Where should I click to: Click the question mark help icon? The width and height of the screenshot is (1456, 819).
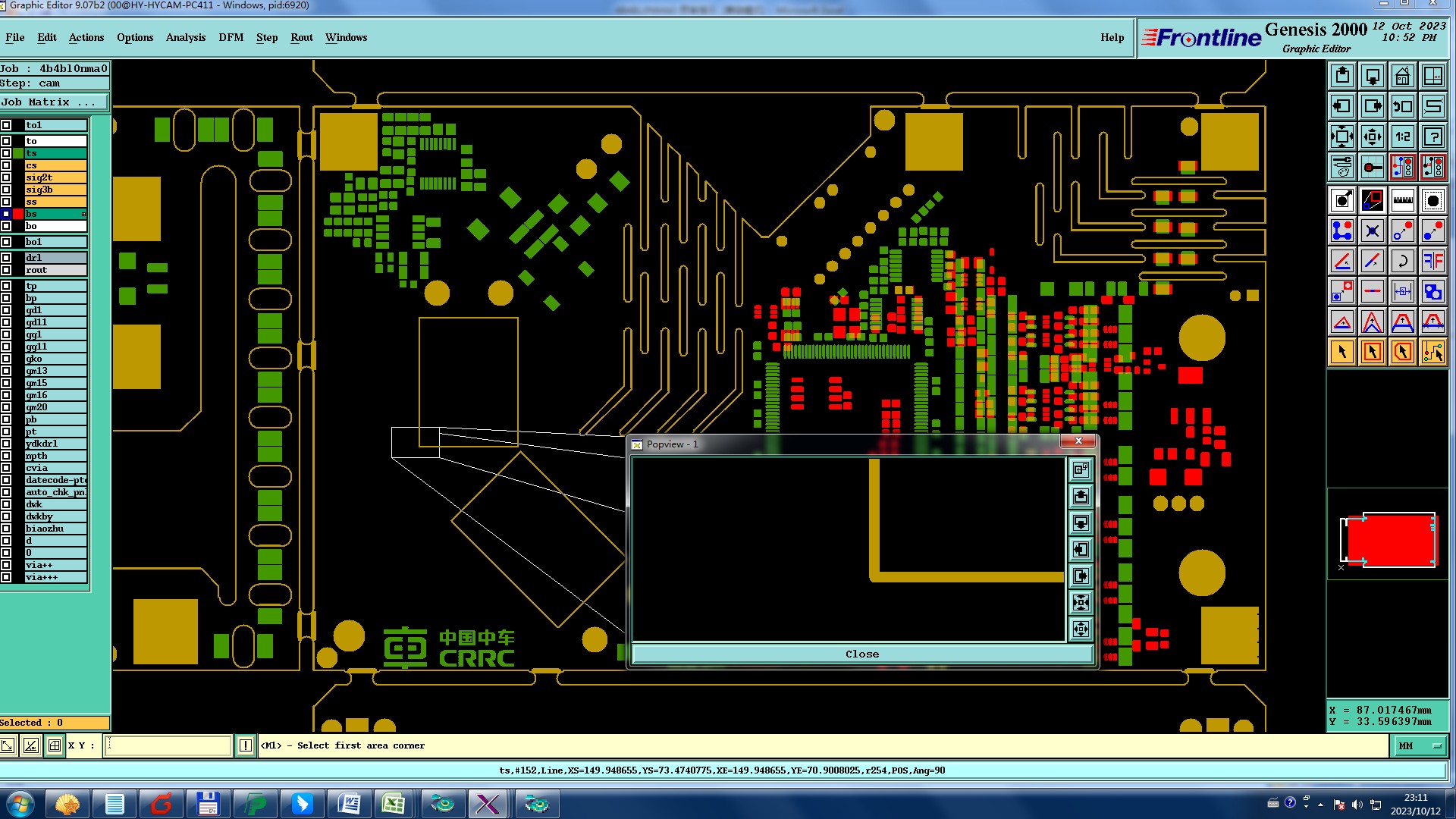pos(1432,136)
